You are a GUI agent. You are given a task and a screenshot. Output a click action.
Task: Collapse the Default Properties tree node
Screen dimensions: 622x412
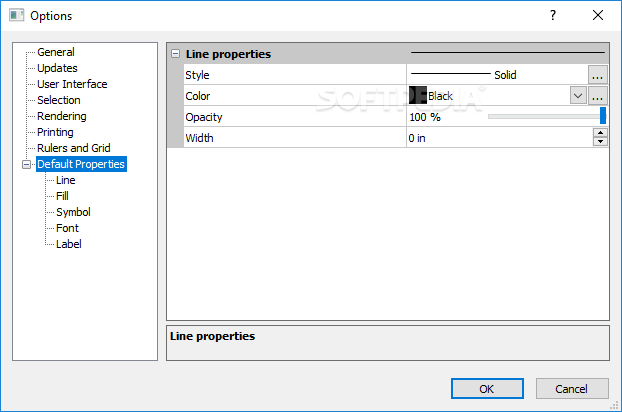(26, 164)
